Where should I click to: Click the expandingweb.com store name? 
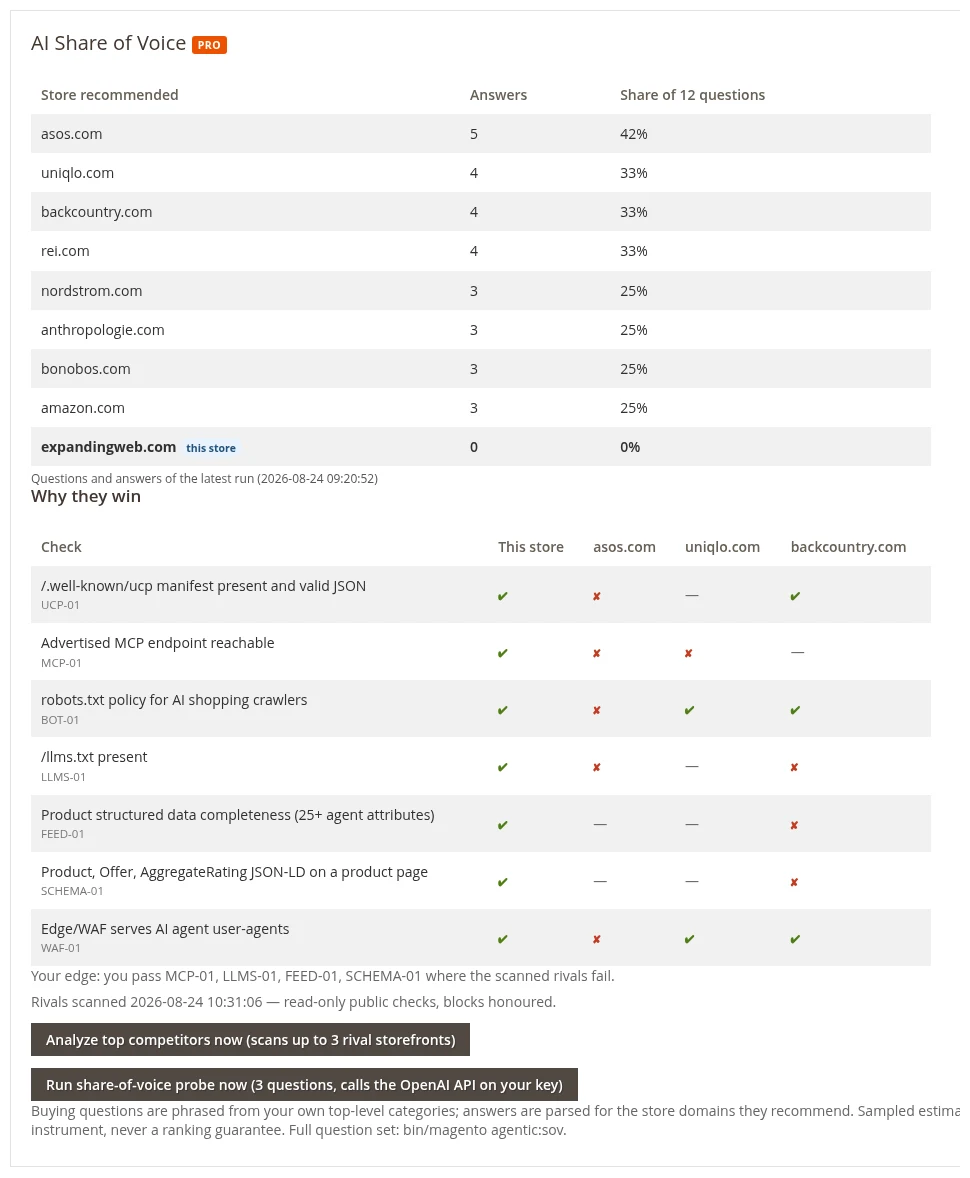click(108, 447)
